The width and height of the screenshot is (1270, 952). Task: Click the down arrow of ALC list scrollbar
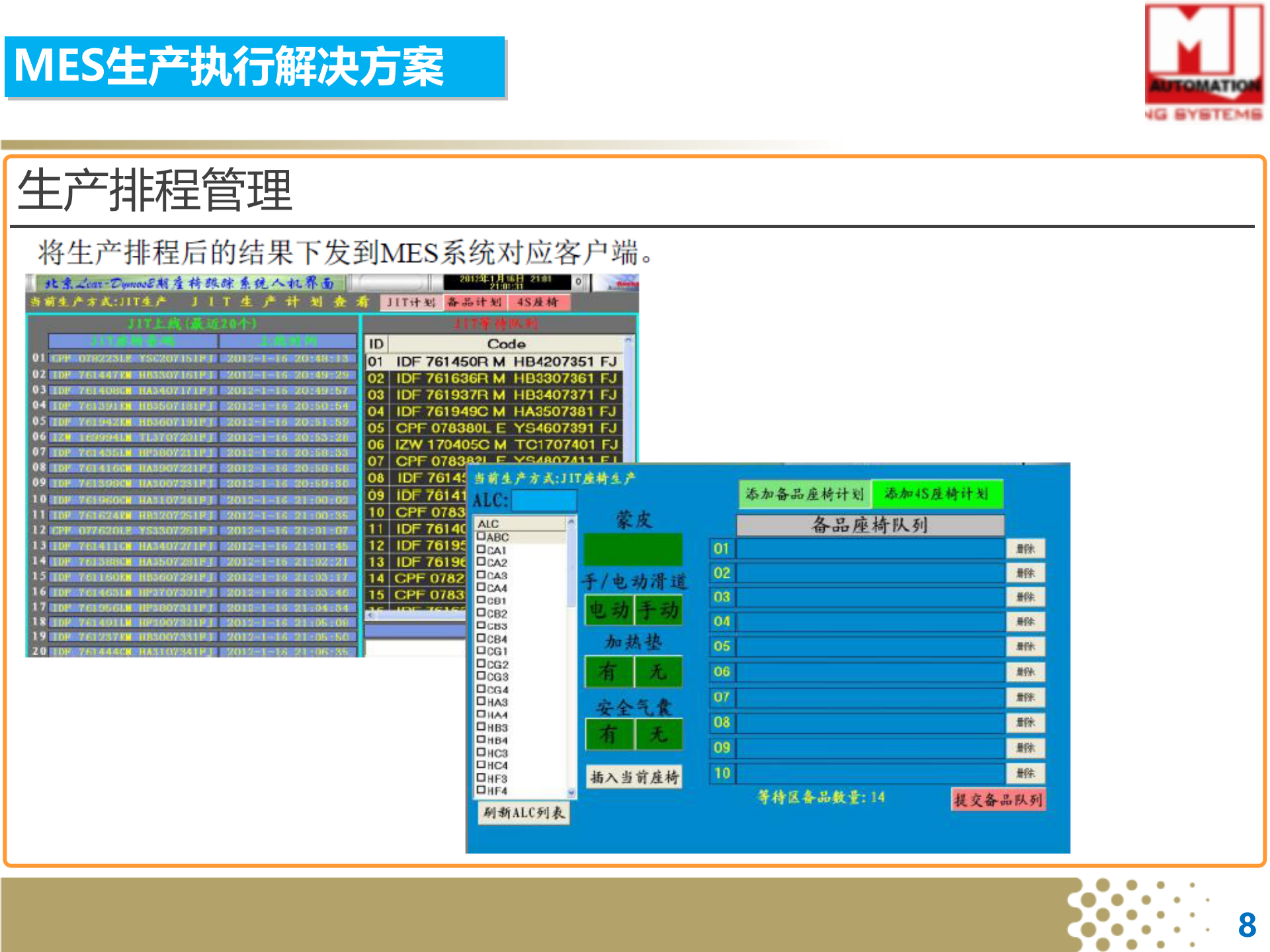[x=573, y=793]
